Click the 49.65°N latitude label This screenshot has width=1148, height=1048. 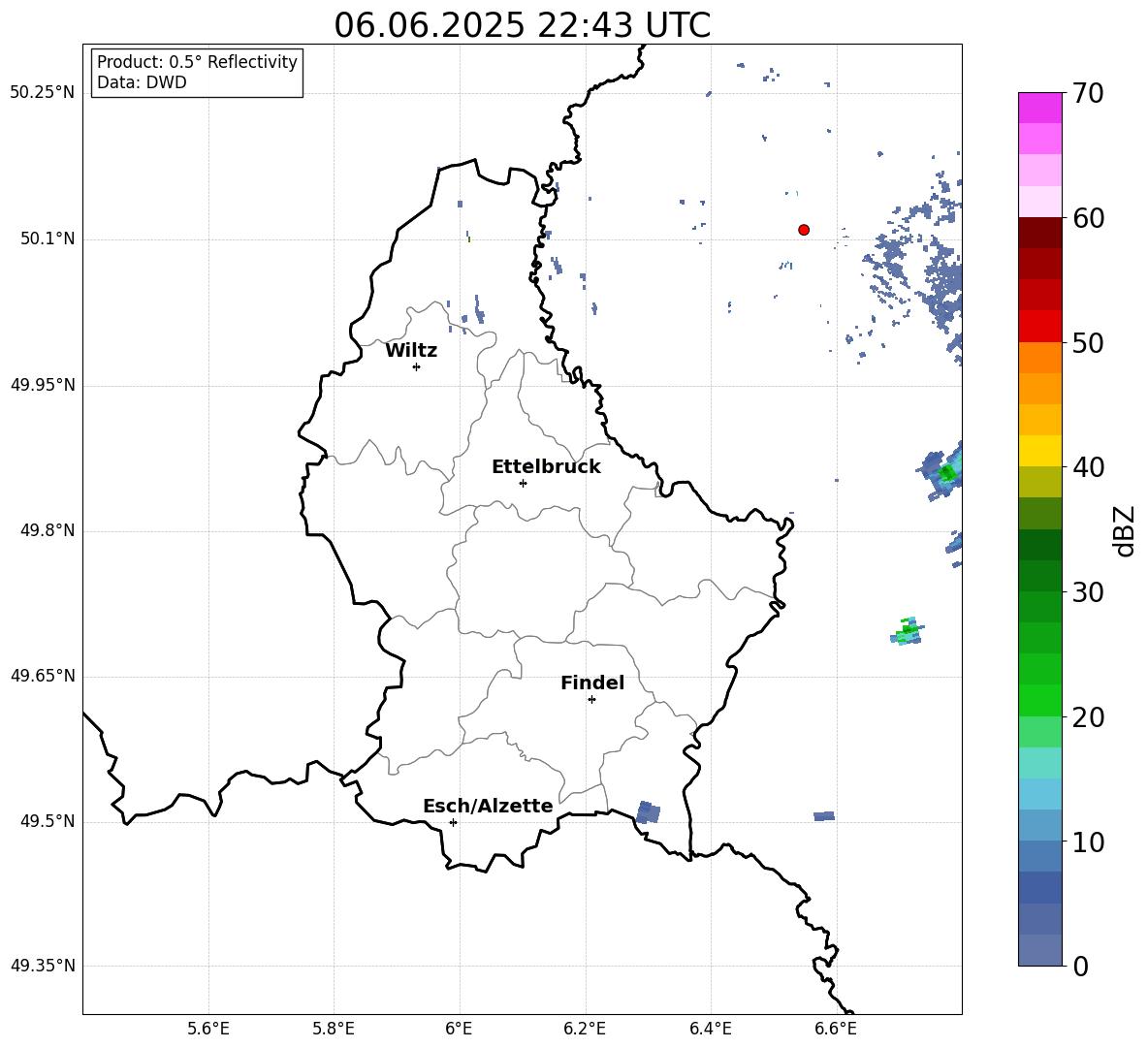(x=43, y=676)
